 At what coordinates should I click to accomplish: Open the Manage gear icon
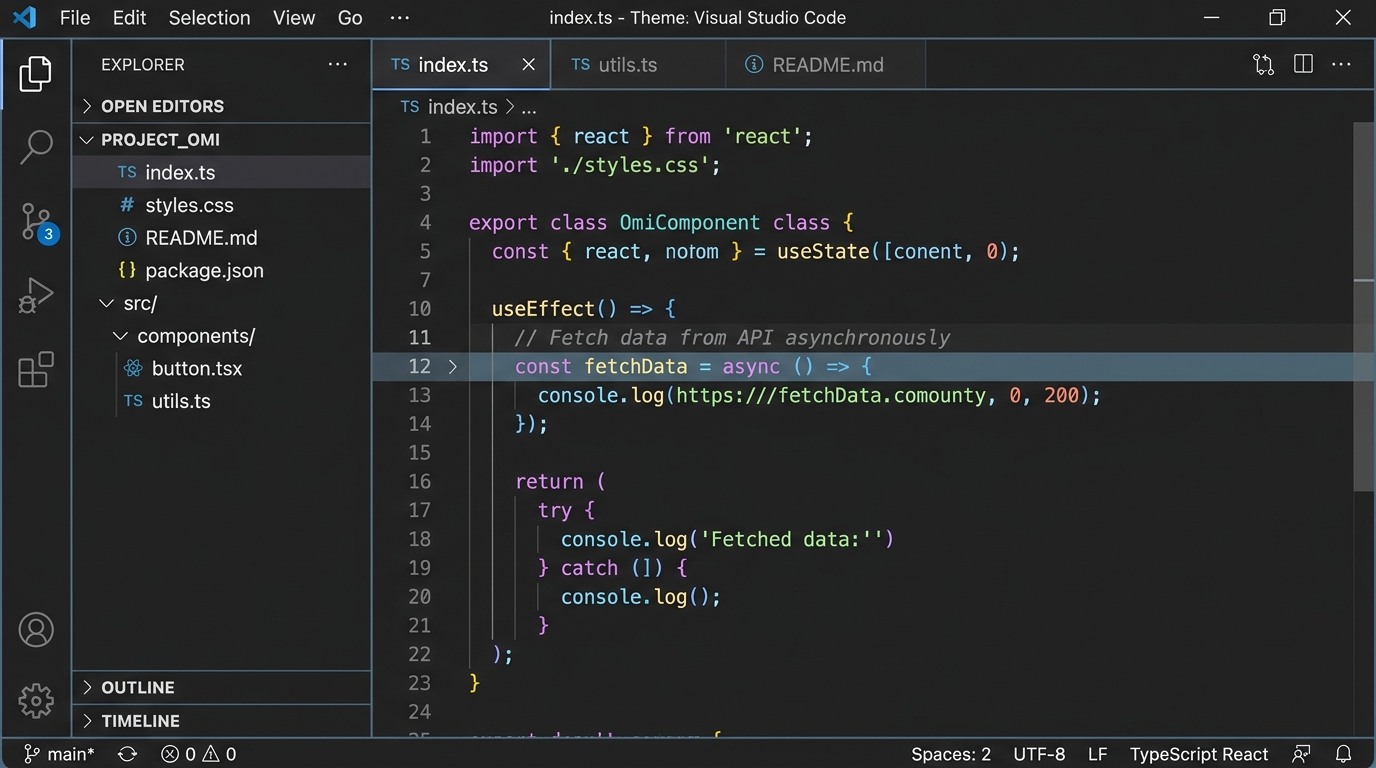point(36,701)
